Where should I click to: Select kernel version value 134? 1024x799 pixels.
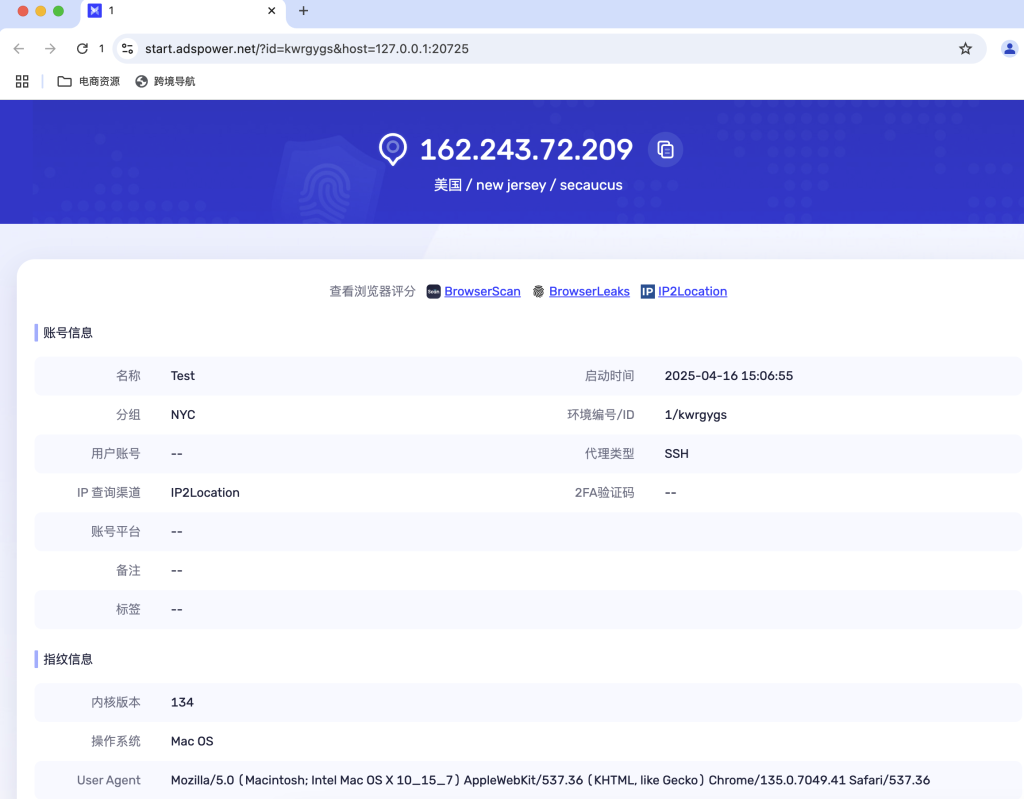click(x=182, y=702)
